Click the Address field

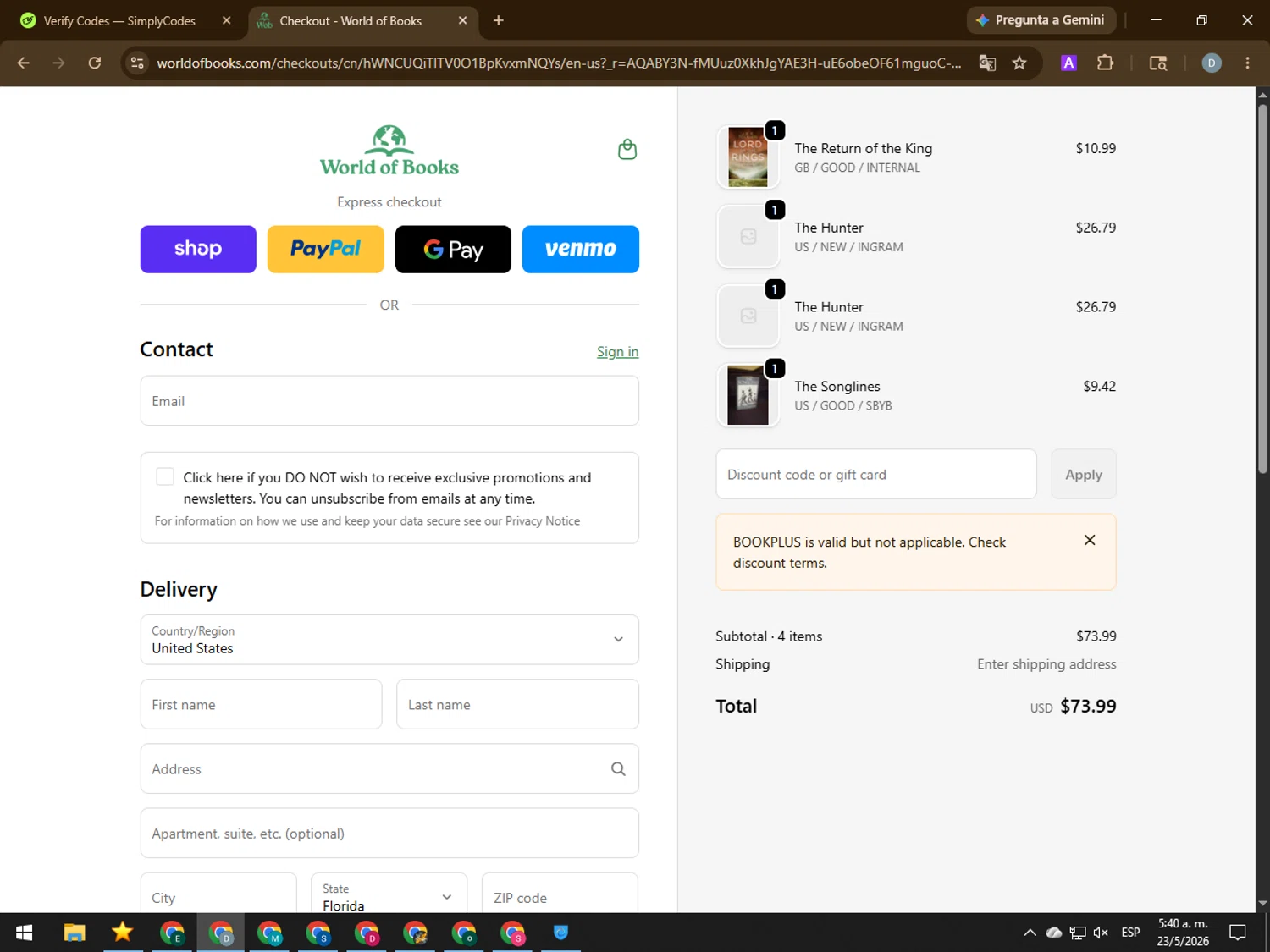[389, 768]
